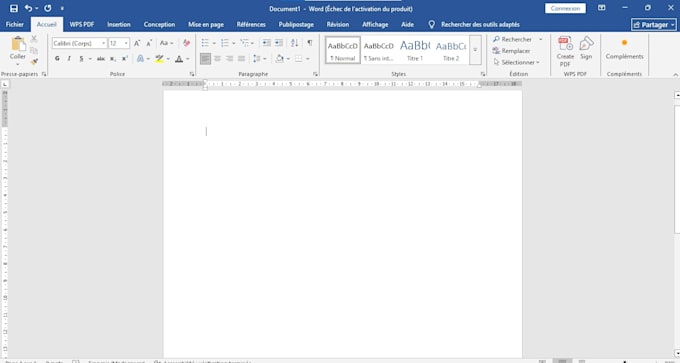Open ribbon display options icon
The image size is (680, 363).
[x=602, y=8]
